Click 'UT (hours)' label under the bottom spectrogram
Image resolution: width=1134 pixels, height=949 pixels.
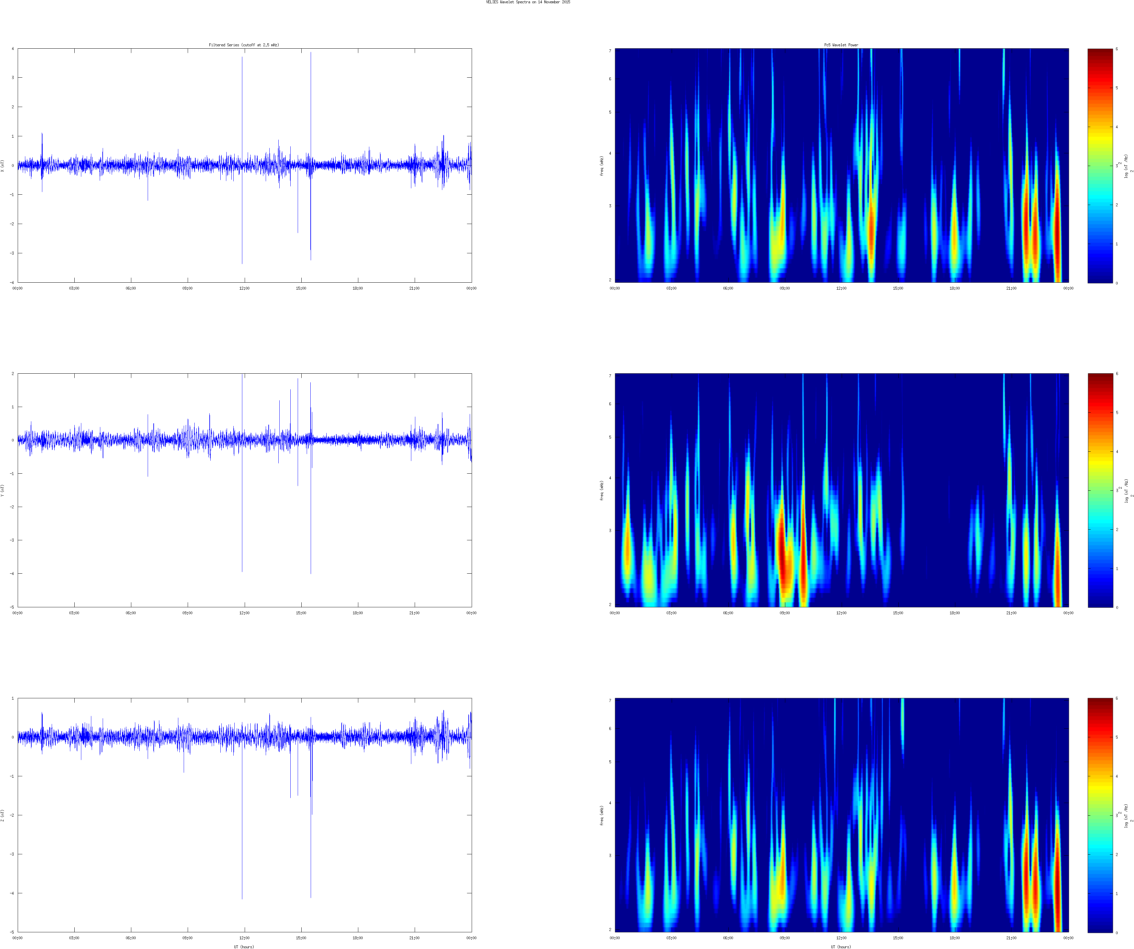(x=841, y=946)
